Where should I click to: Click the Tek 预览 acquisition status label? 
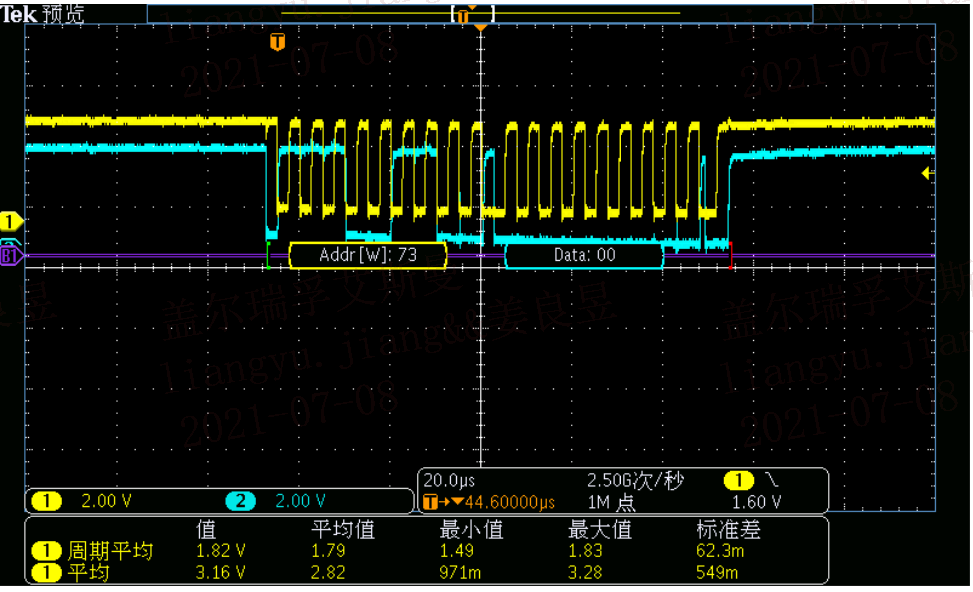pos(42,13)
